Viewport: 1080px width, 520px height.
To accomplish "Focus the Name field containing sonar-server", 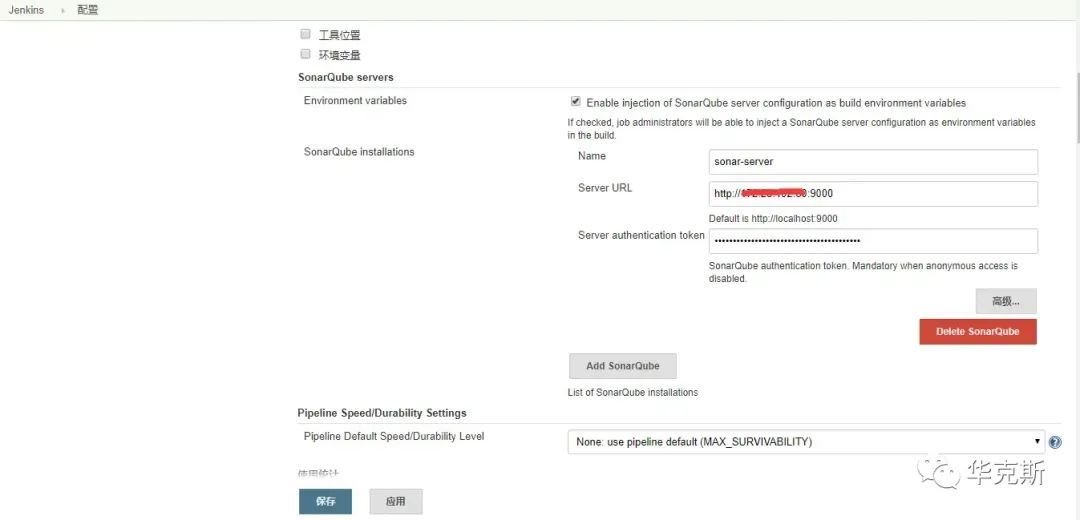I will click(x=872, y=162).
